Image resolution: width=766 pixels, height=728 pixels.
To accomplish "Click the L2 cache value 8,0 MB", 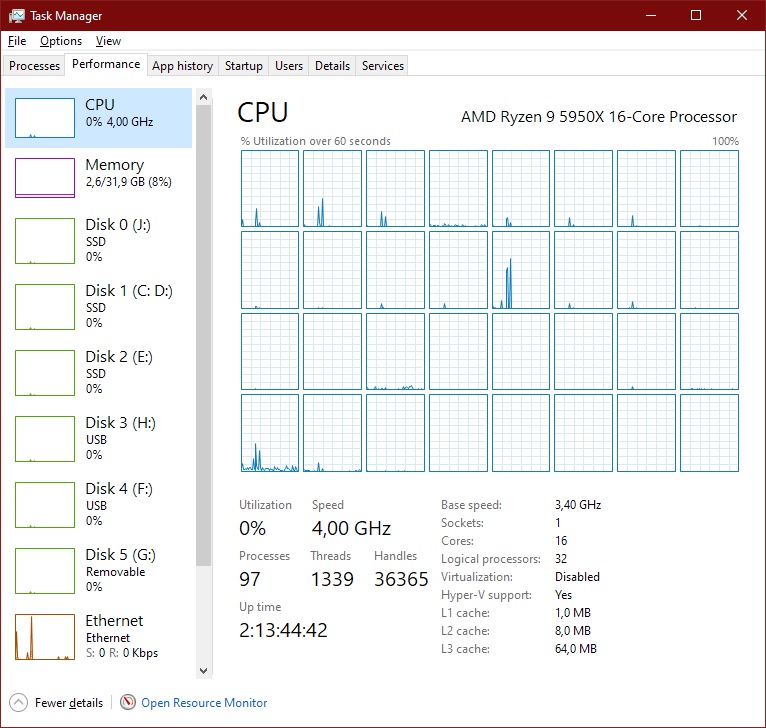I will pos(573,631).
